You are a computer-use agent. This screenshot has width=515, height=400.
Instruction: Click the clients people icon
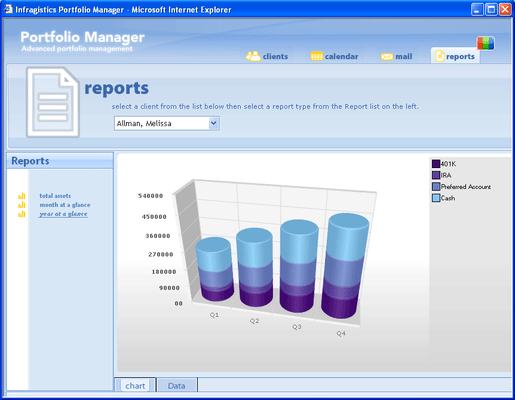253,56
